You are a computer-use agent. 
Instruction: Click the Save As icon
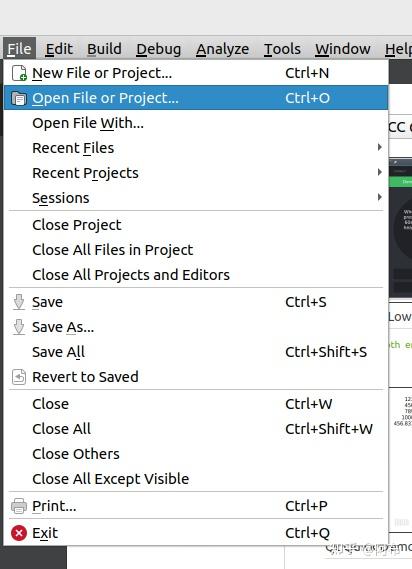19,327
